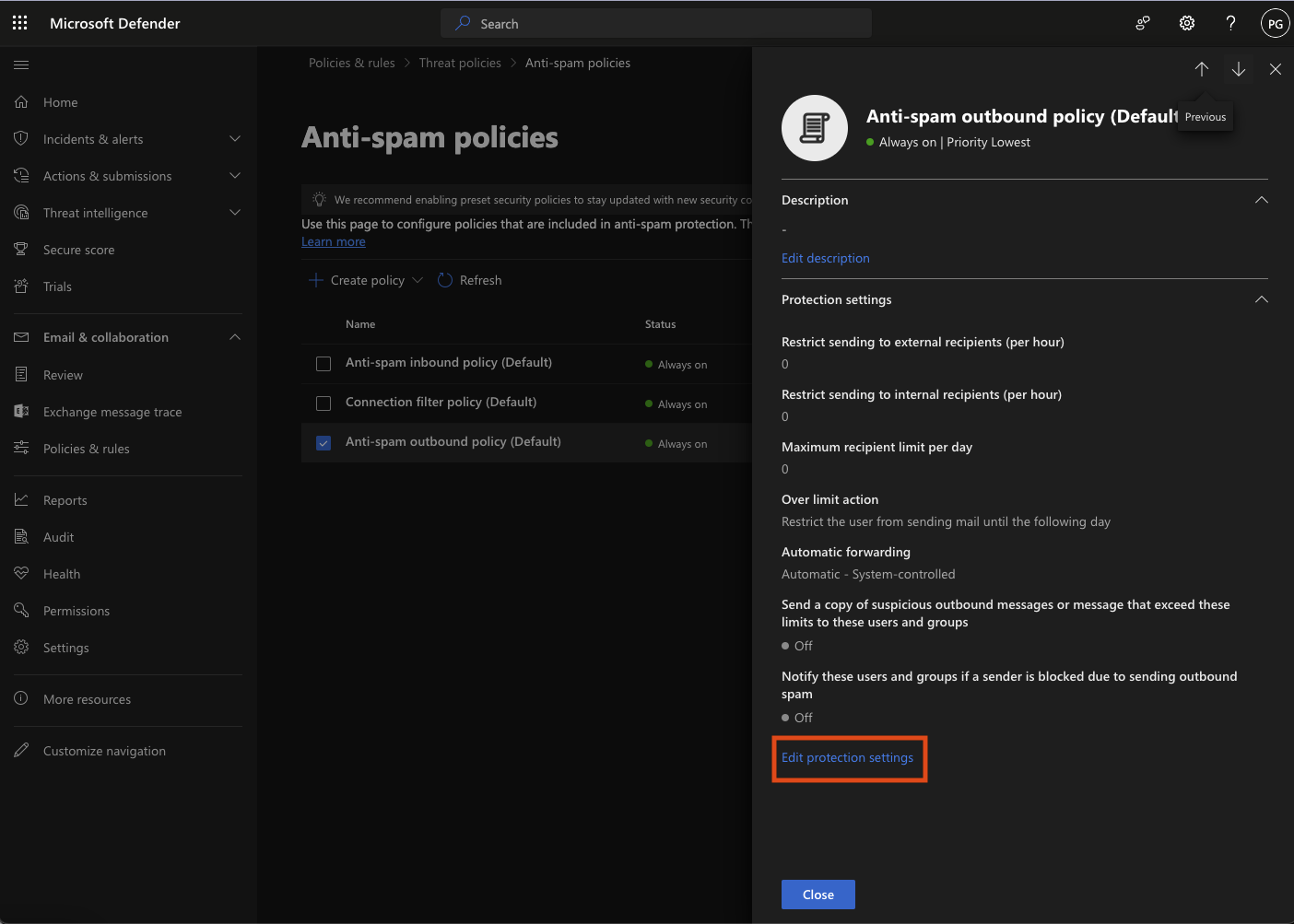This screenshot has width=1294, height=924.
Task: Close the flyout panel with X icon
Action: (x=1276, y=69)
